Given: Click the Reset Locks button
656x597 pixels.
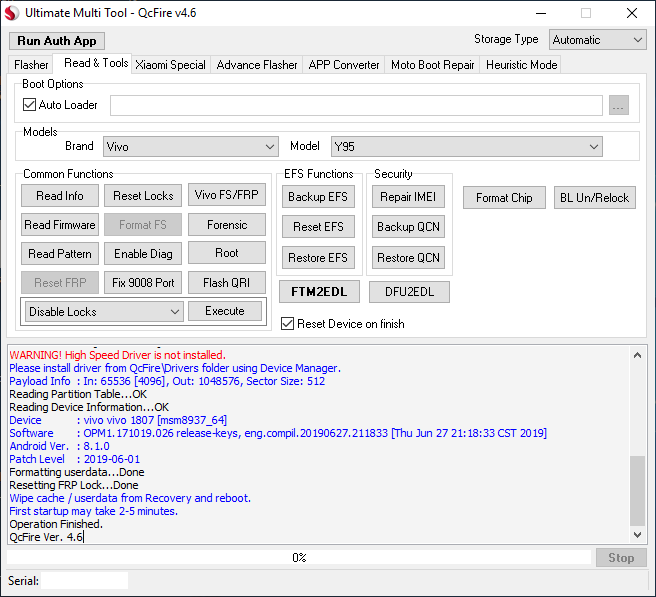Looking at the screenshot, I should pyautogui.click(x=143, y=196).
